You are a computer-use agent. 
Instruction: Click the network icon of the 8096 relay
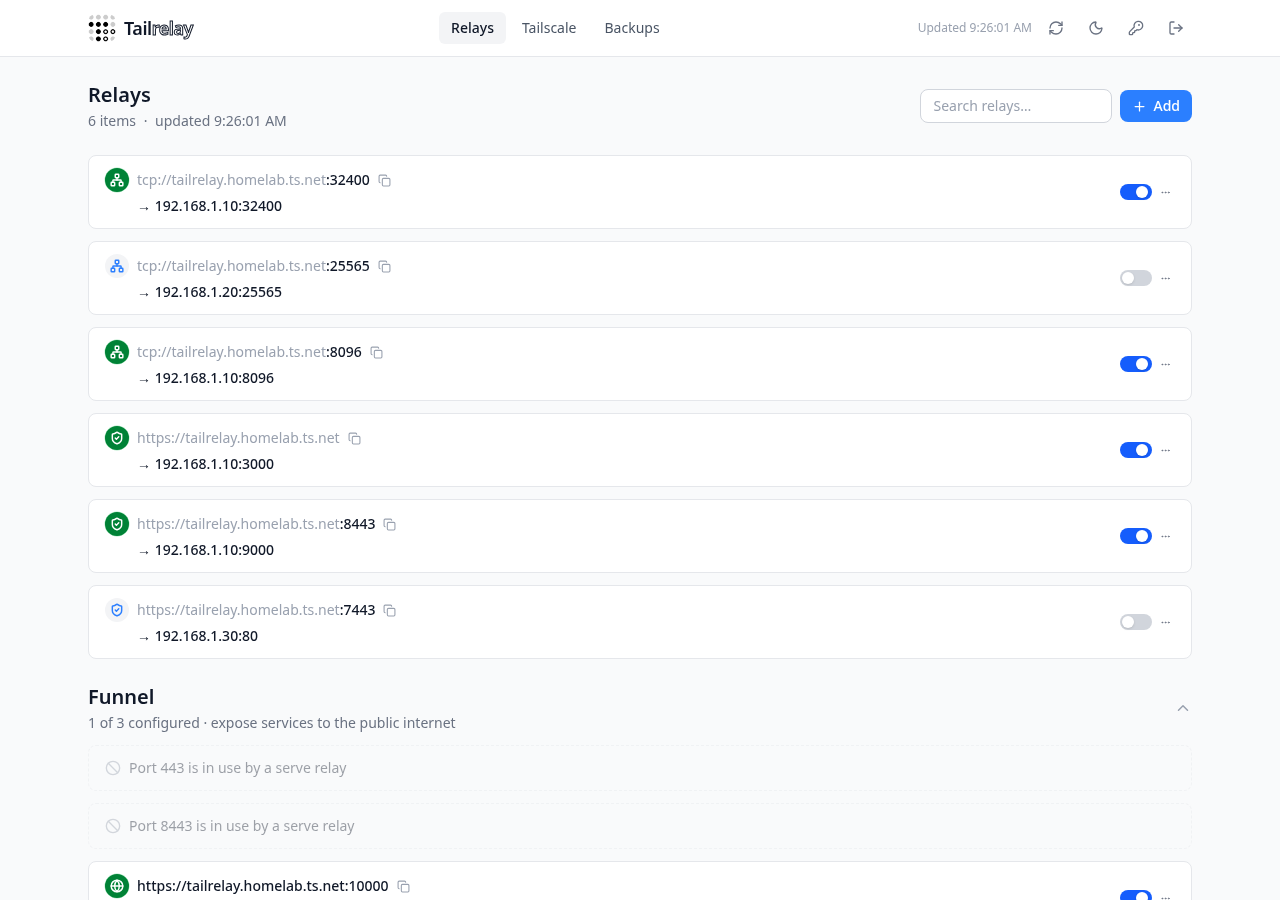pyautogui.click(x=117, y=352)
